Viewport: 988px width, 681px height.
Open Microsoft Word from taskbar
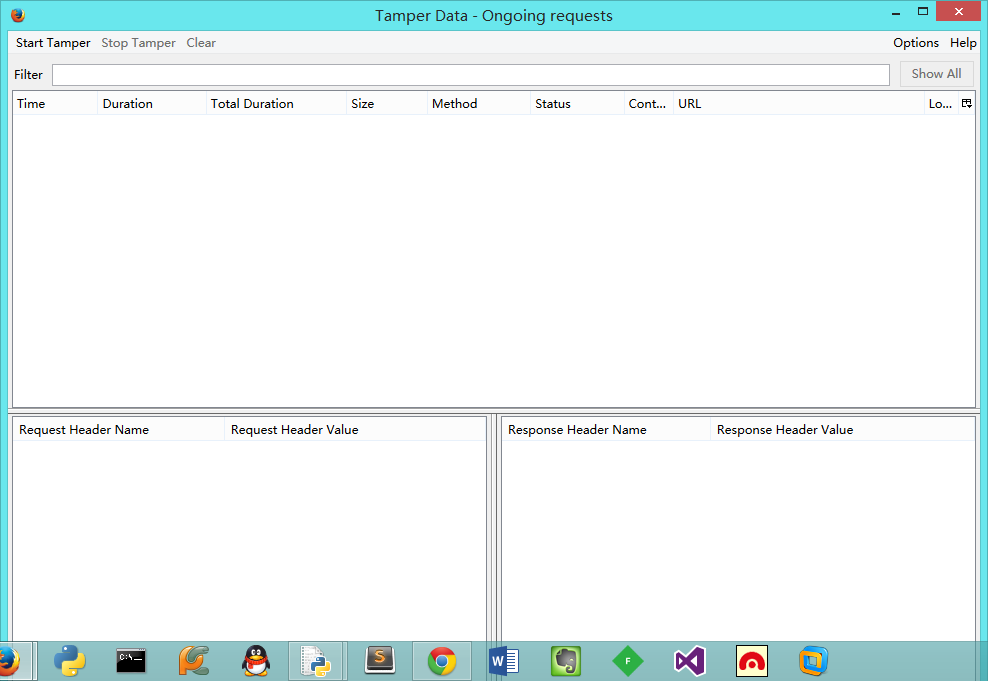click(x=503, y=661)
